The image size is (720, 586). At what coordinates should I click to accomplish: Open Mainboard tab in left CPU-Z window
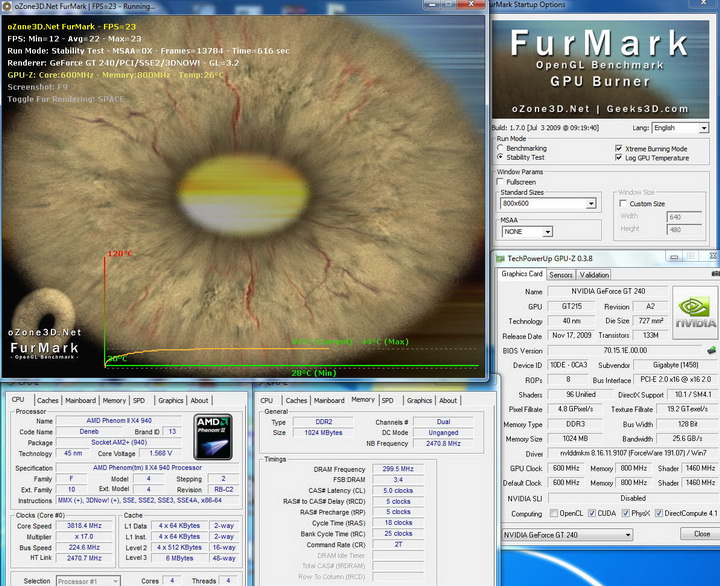click(x=80, y=400)
